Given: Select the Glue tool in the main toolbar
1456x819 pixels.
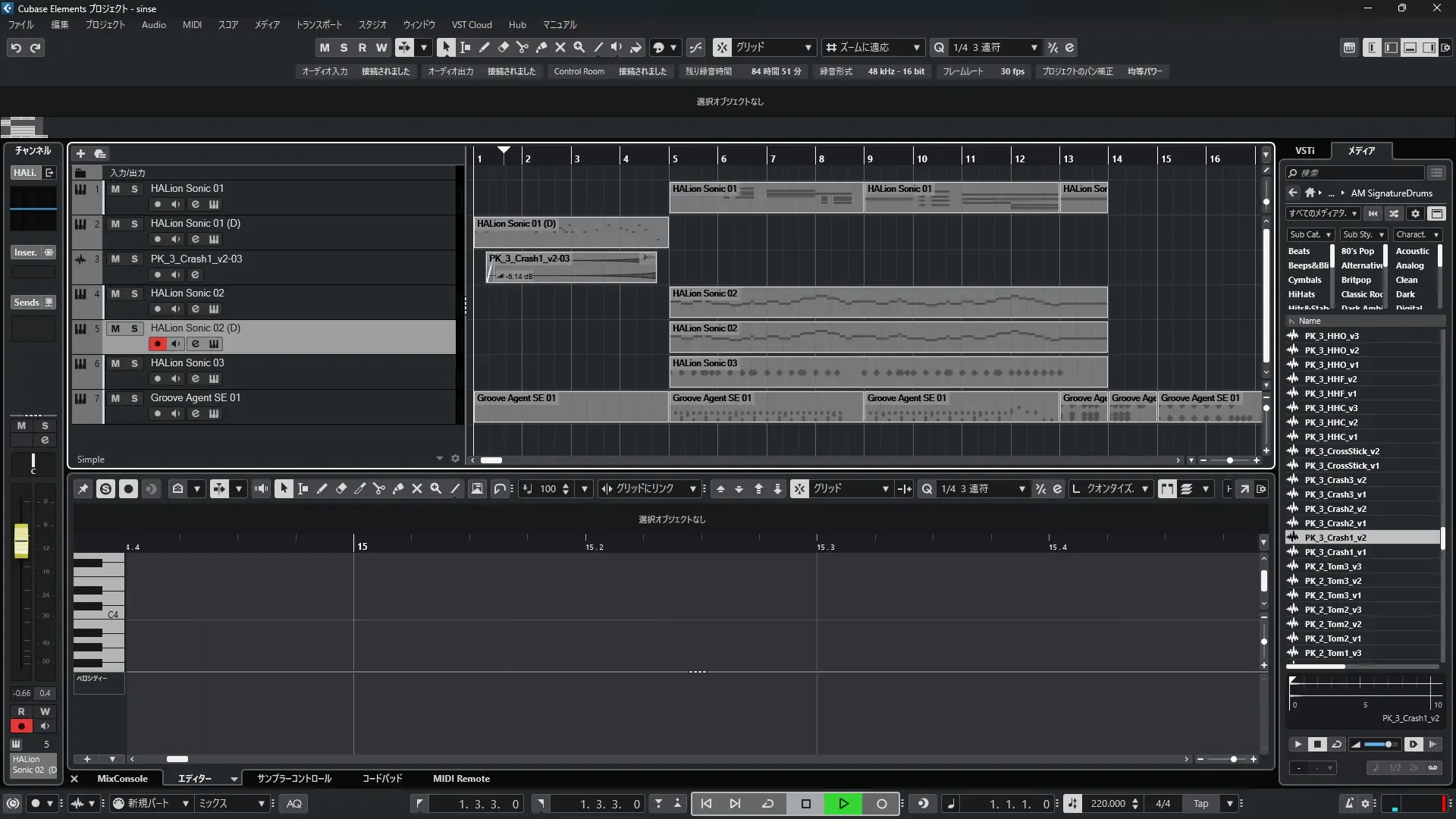Looking at the screenshot, I should tap(541, 47).
